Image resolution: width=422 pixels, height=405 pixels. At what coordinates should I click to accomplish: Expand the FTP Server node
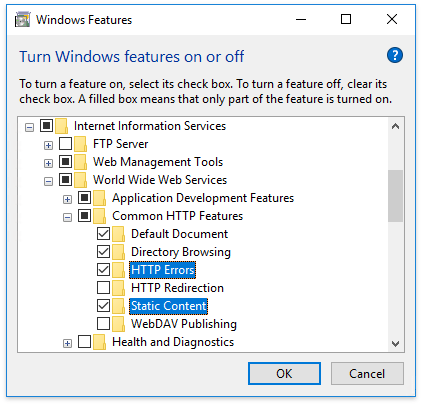tap(48, 145)
